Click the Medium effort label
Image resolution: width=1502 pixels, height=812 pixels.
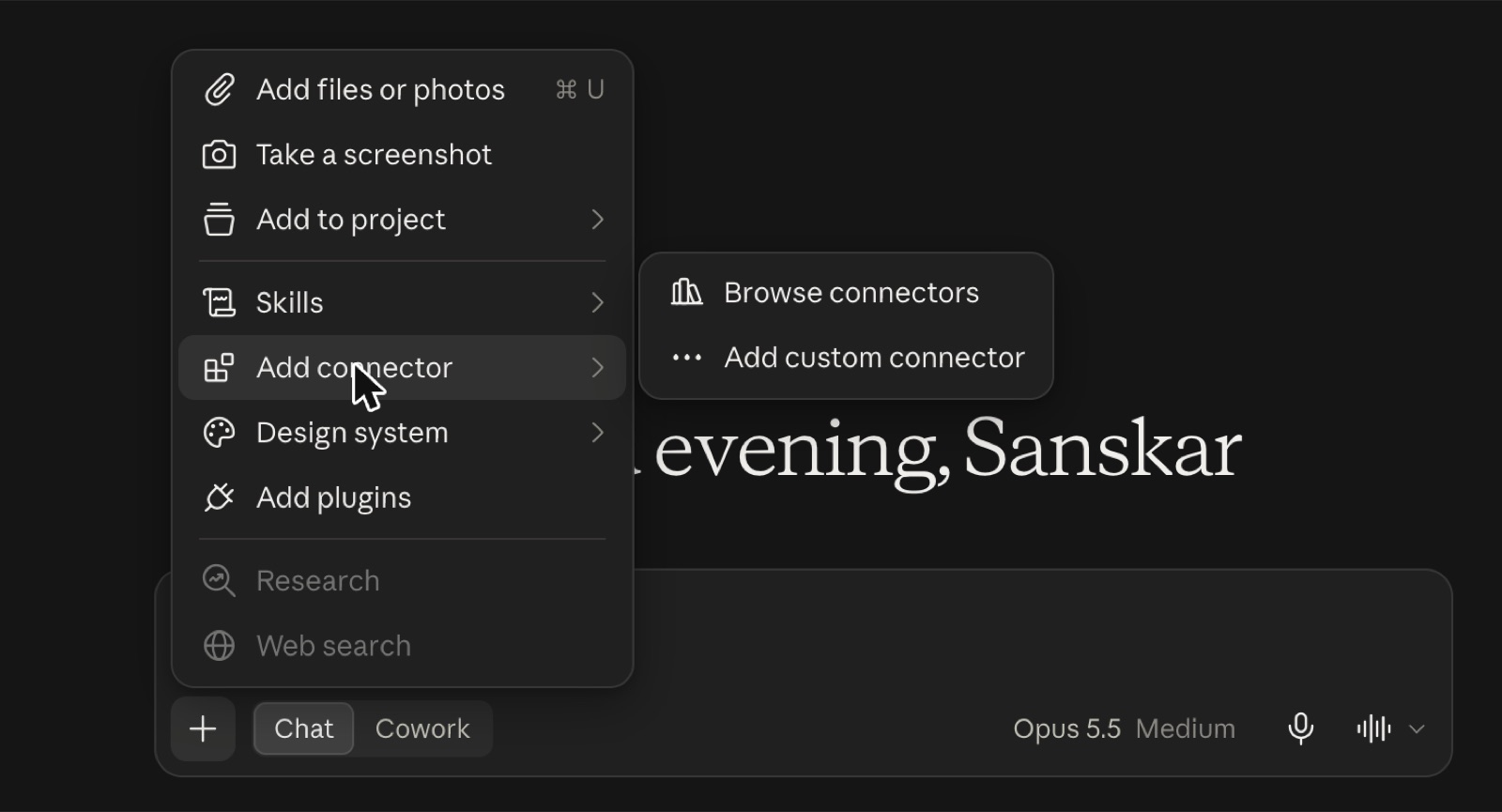click(x=1186, y=729)
